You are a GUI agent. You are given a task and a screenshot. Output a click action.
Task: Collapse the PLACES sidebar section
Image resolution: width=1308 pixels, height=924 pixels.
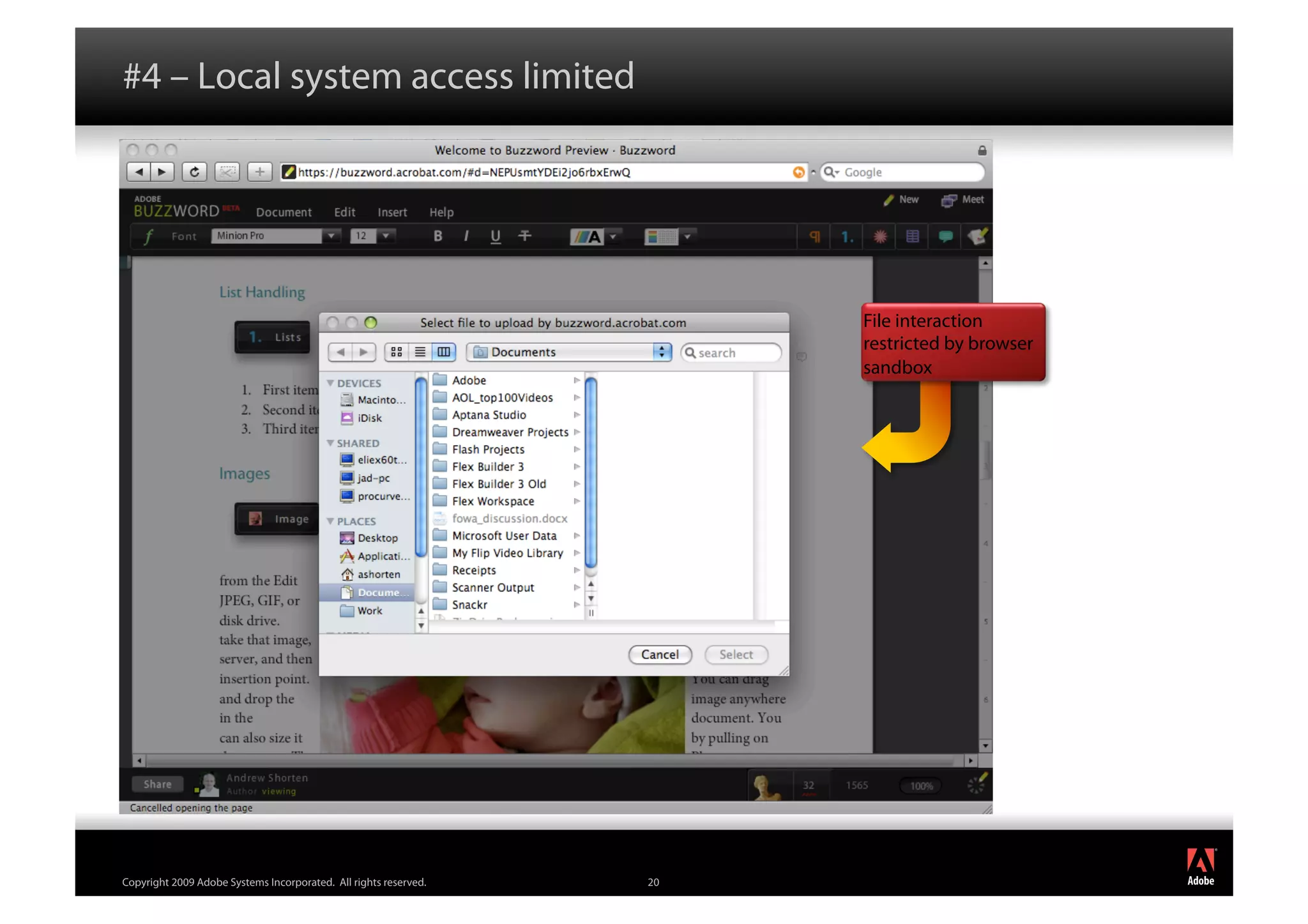pos(330,521)
